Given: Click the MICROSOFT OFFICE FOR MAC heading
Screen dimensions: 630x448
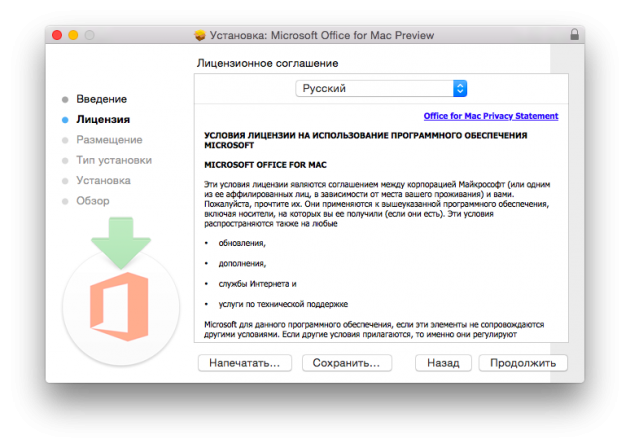Looking at the screenshot, I should 265,165.
